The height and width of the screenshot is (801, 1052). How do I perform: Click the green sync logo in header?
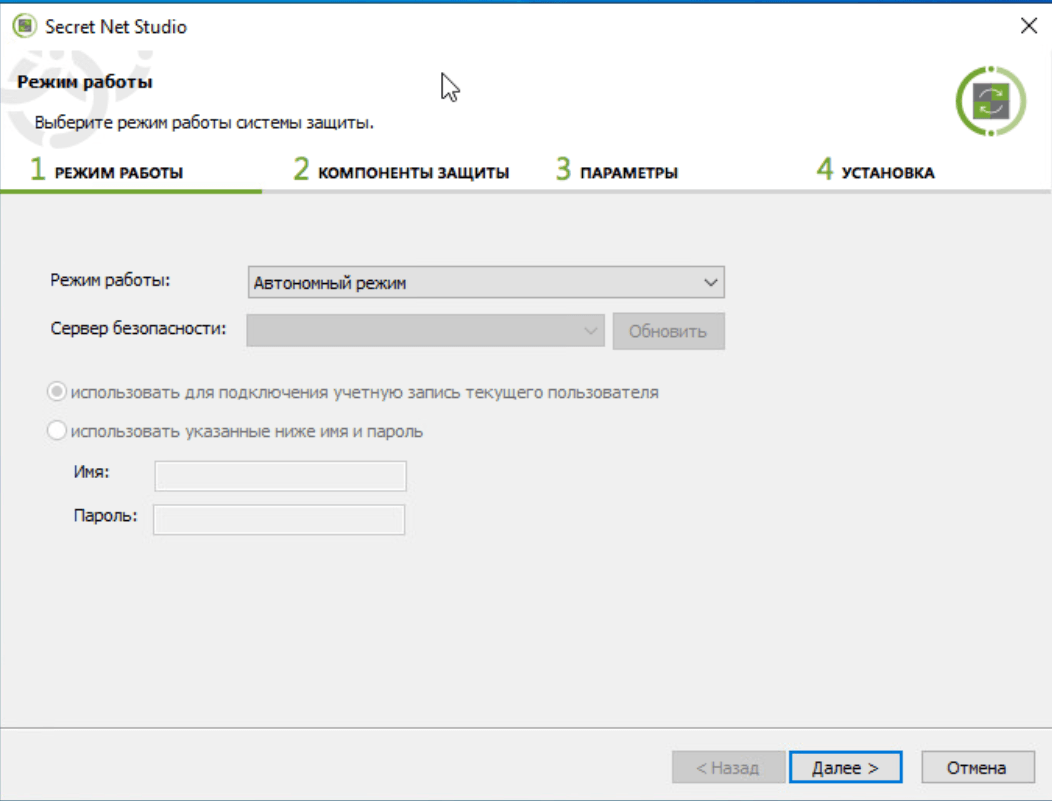tap(990, 101)
